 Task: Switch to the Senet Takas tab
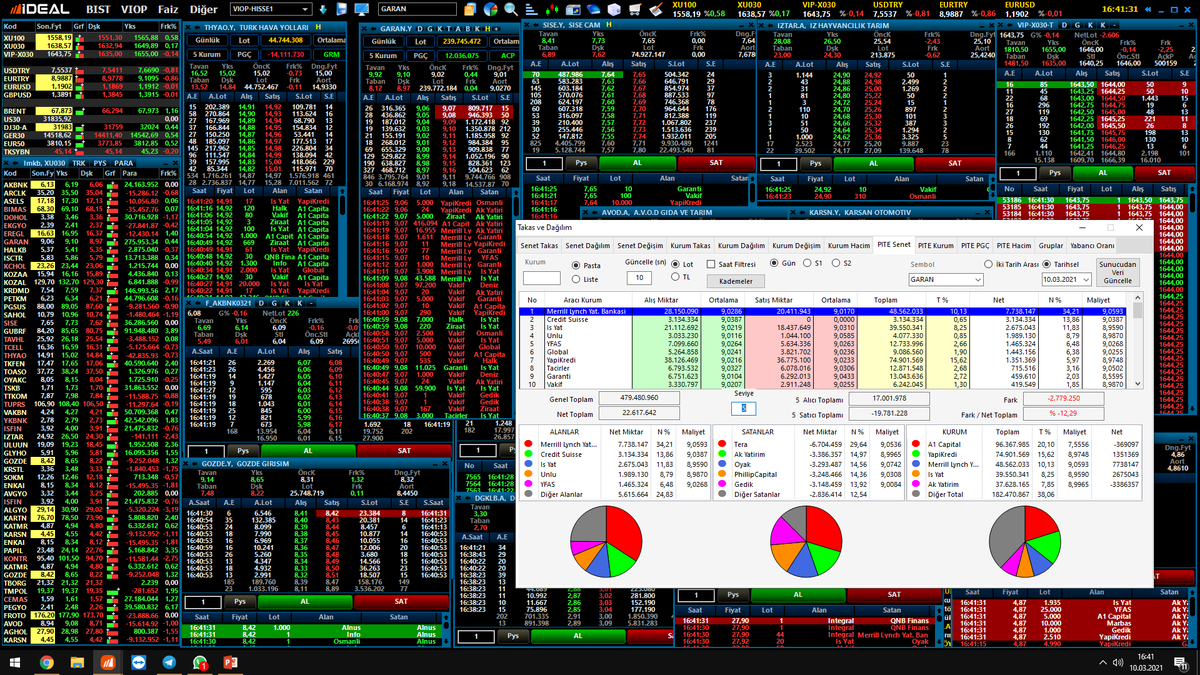pyautogui.click(x=539, y=245)
